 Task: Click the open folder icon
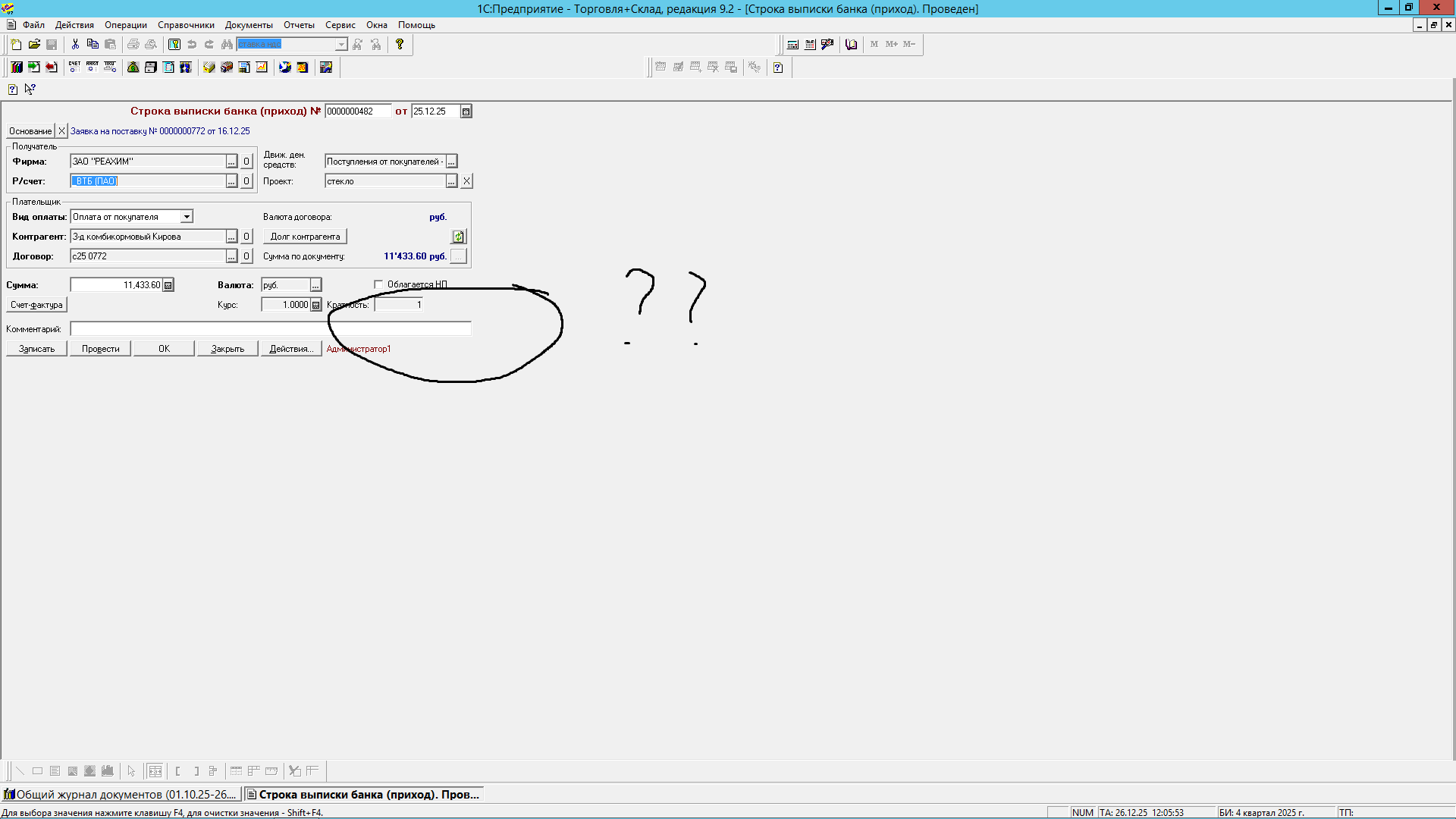tap(34, 45)
